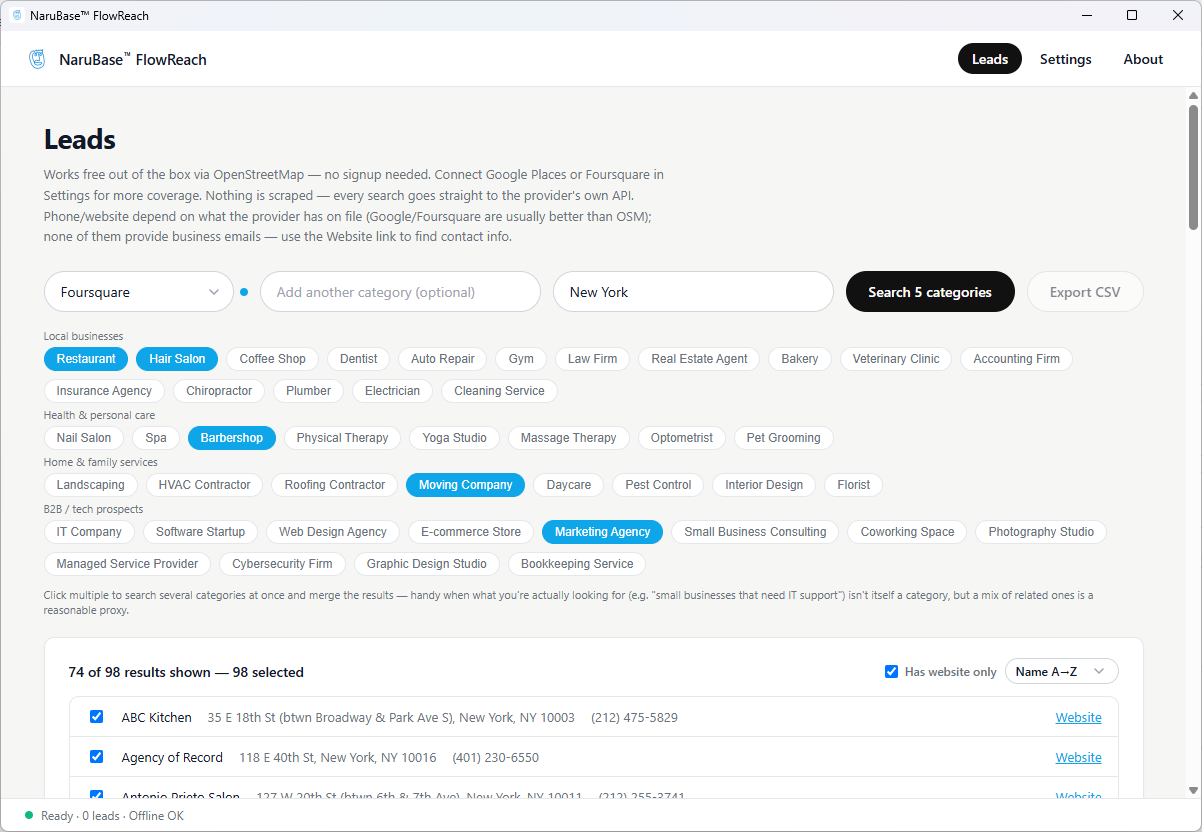The width and height of the screenshot is (1202, 832).
Task: Click Search 5 categories button
Action: point(930,292)
